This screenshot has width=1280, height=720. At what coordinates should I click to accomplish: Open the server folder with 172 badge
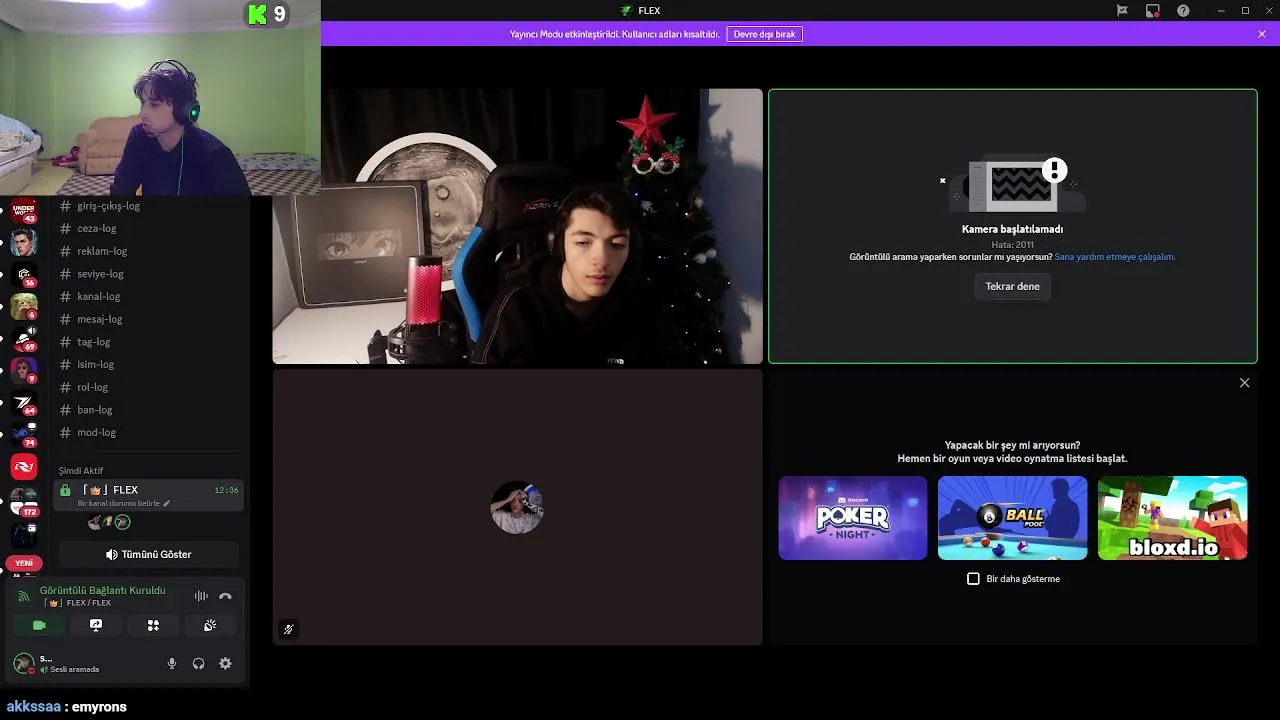pos(24,502)
